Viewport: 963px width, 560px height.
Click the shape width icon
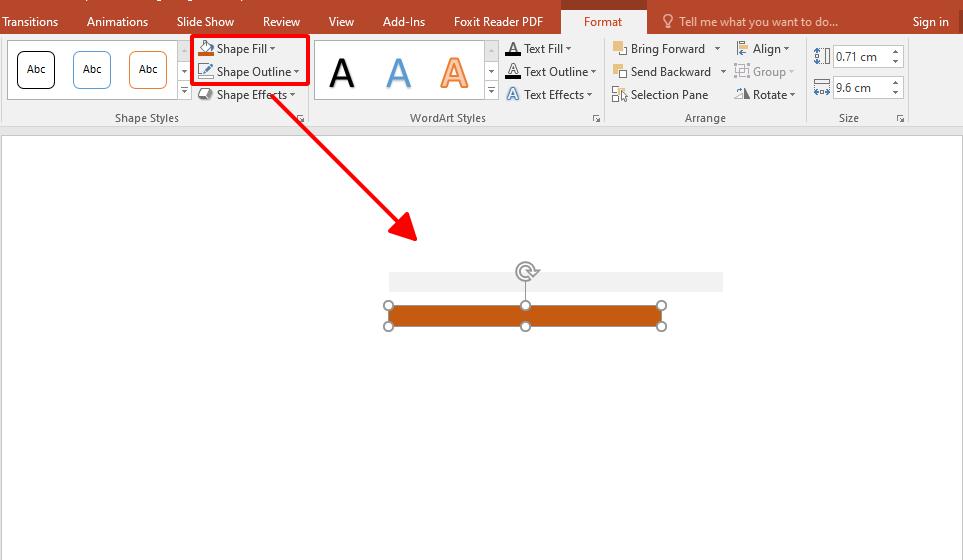coord(822,87)
